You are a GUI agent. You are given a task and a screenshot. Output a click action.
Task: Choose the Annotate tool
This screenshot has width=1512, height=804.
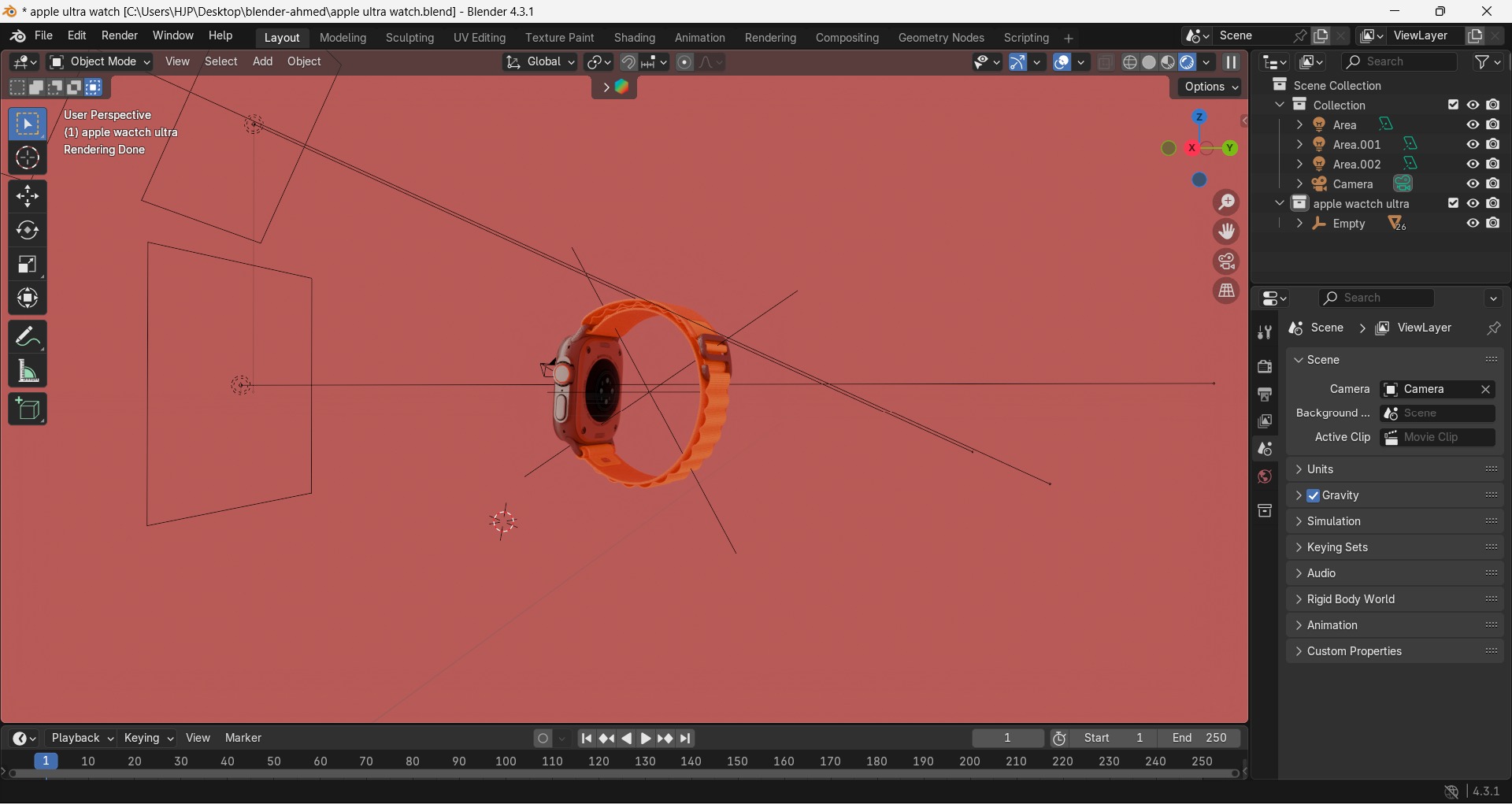(28, 337)
